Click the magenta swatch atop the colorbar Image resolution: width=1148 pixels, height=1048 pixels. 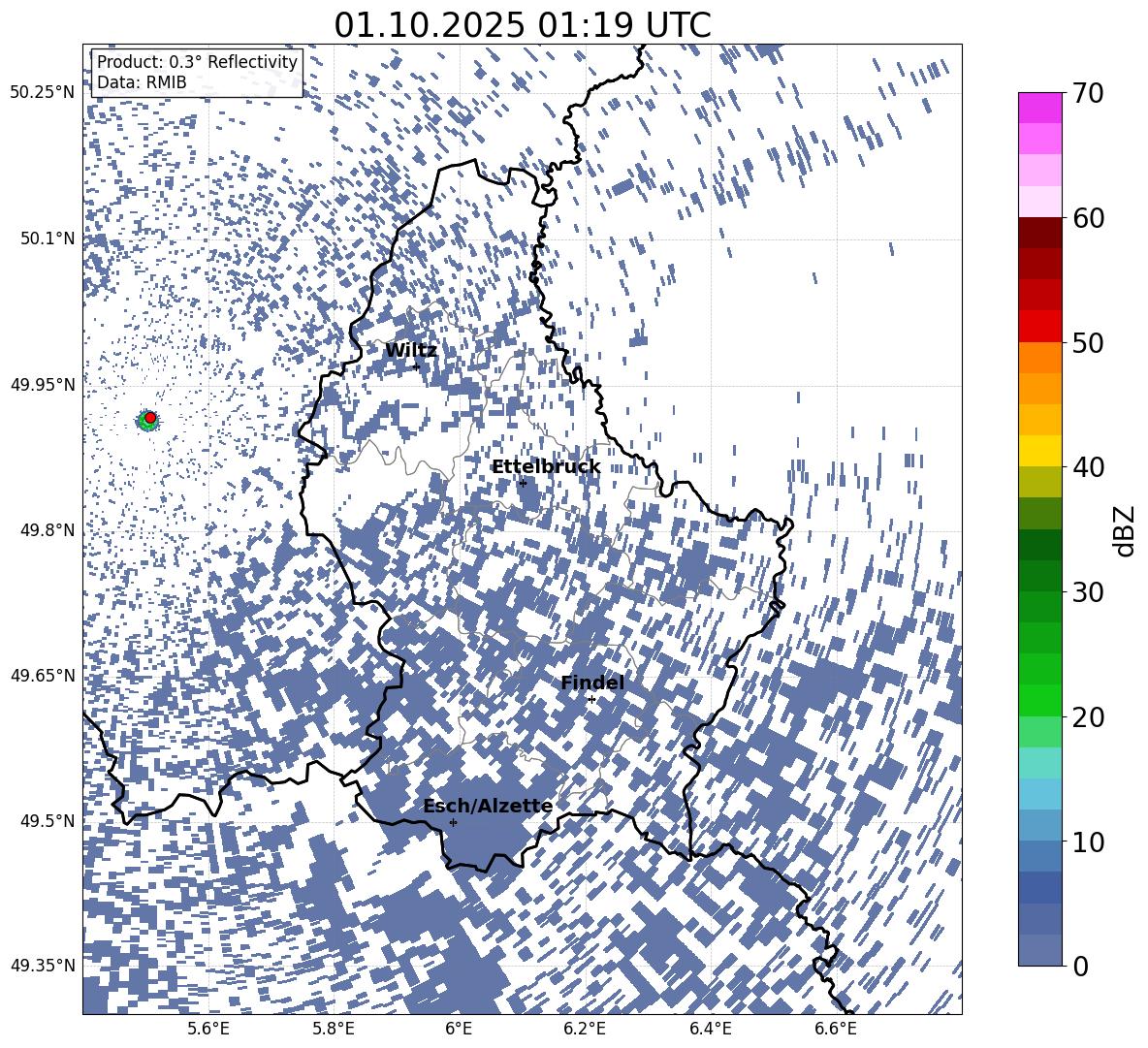click(1039, 108)
